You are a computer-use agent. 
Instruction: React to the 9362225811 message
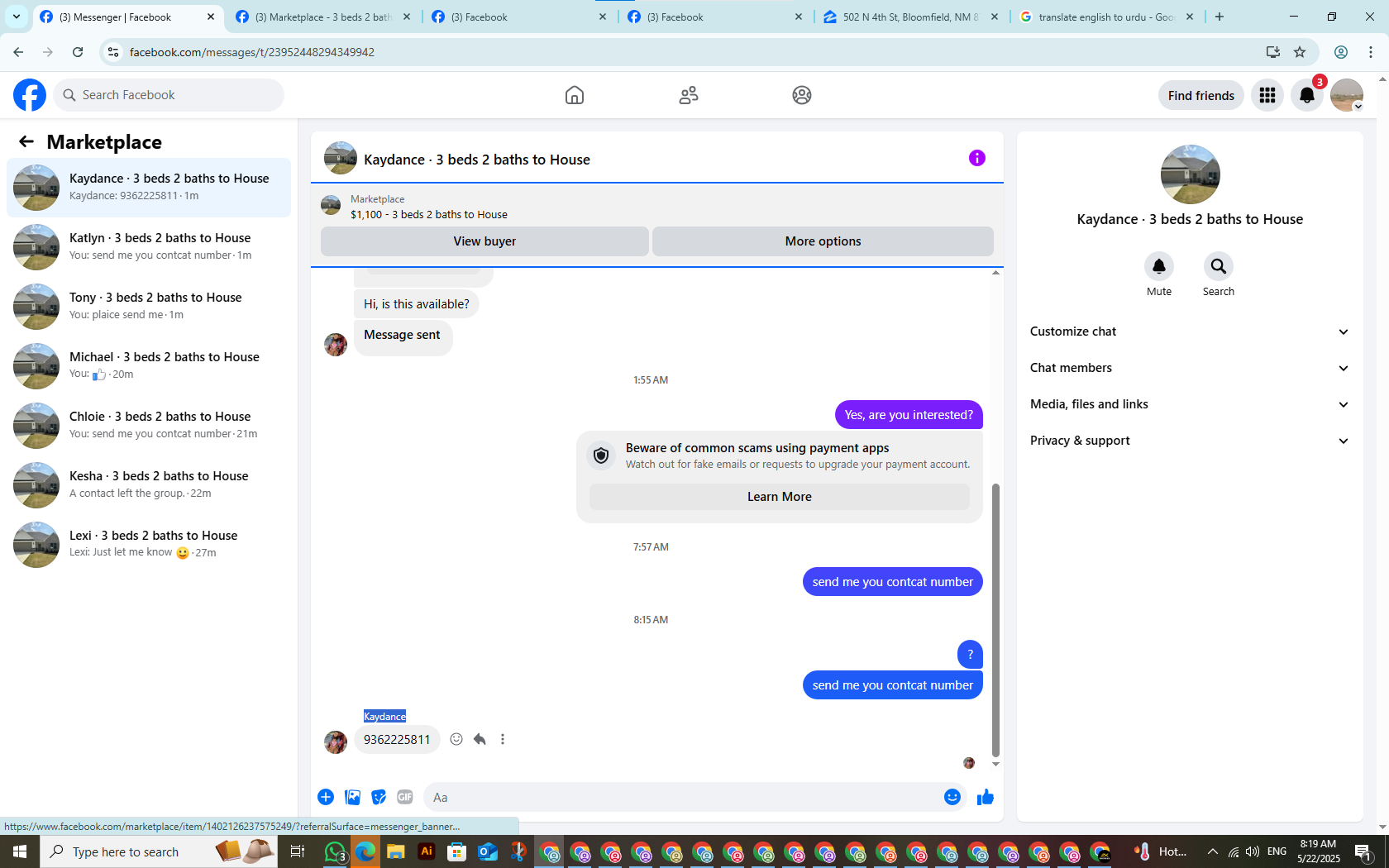456,739
